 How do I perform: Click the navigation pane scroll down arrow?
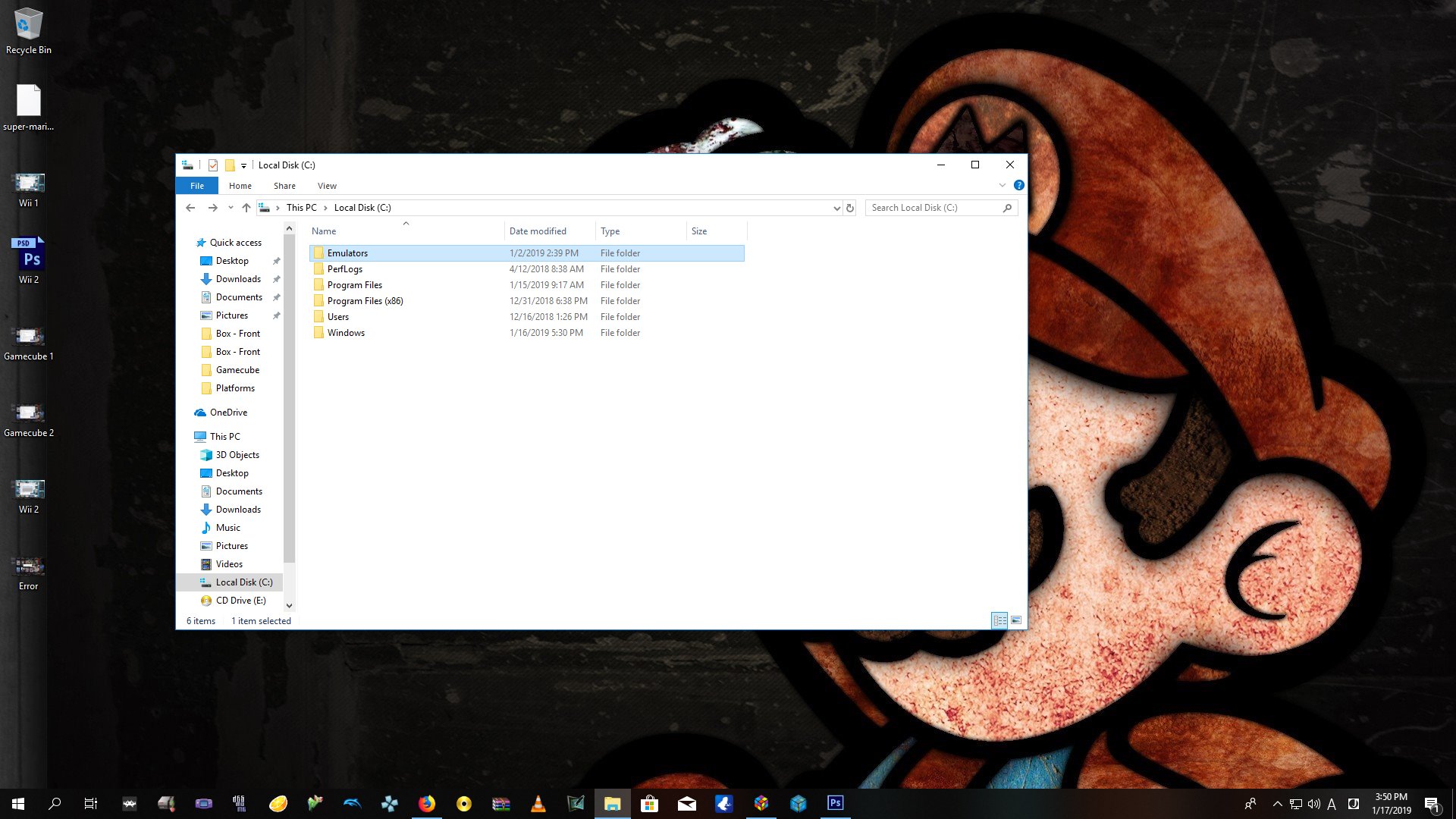click(289, 605)
